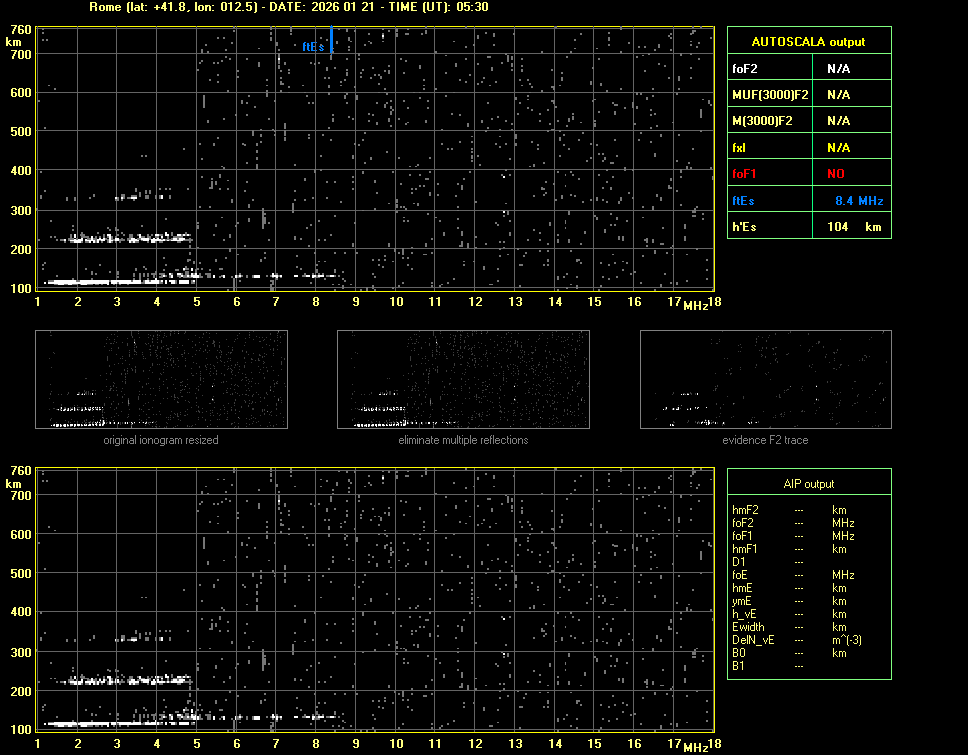Image resolution: width=968 pixels, height=755 pixels.
Task: Click the AUTOSCALA output header
Action: tap(808, 42)
